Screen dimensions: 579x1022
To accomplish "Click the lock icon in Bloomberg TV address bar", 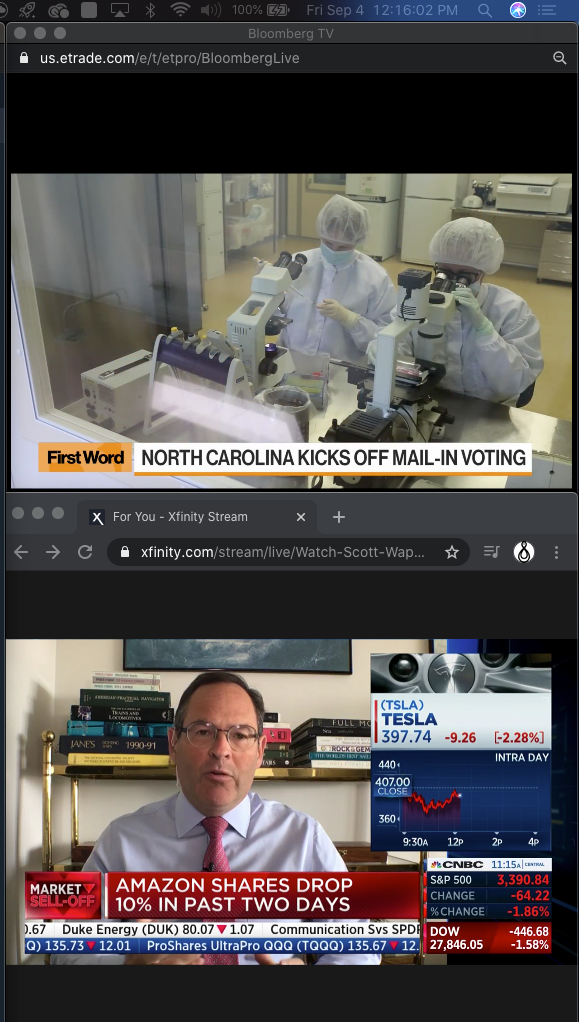I will point(24,58).
